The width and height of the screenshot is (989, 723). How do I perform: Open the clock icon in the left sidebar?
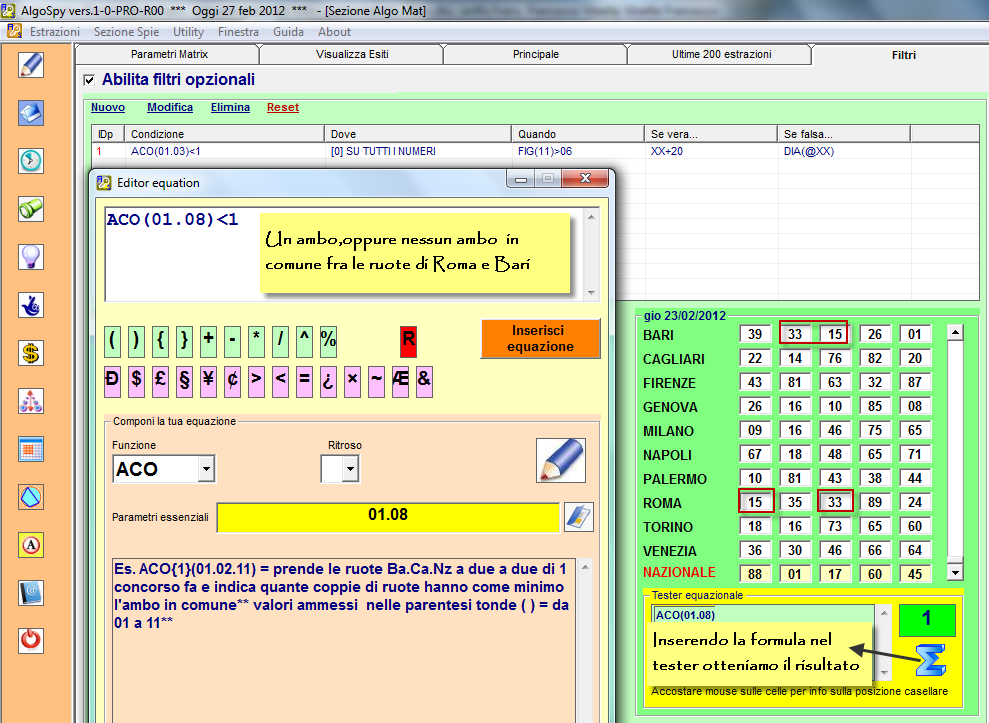click(31, 161)
